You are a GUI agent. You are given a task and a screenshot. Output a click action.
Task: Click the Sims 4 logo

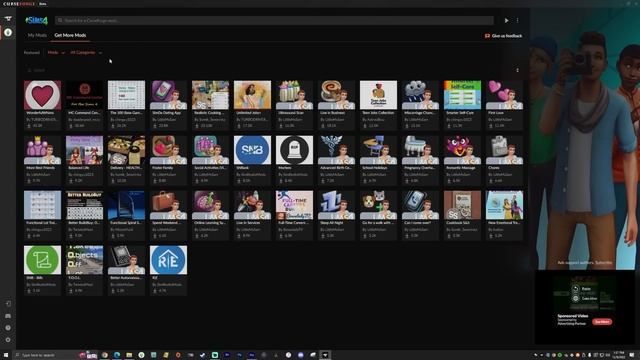[36, 20]
